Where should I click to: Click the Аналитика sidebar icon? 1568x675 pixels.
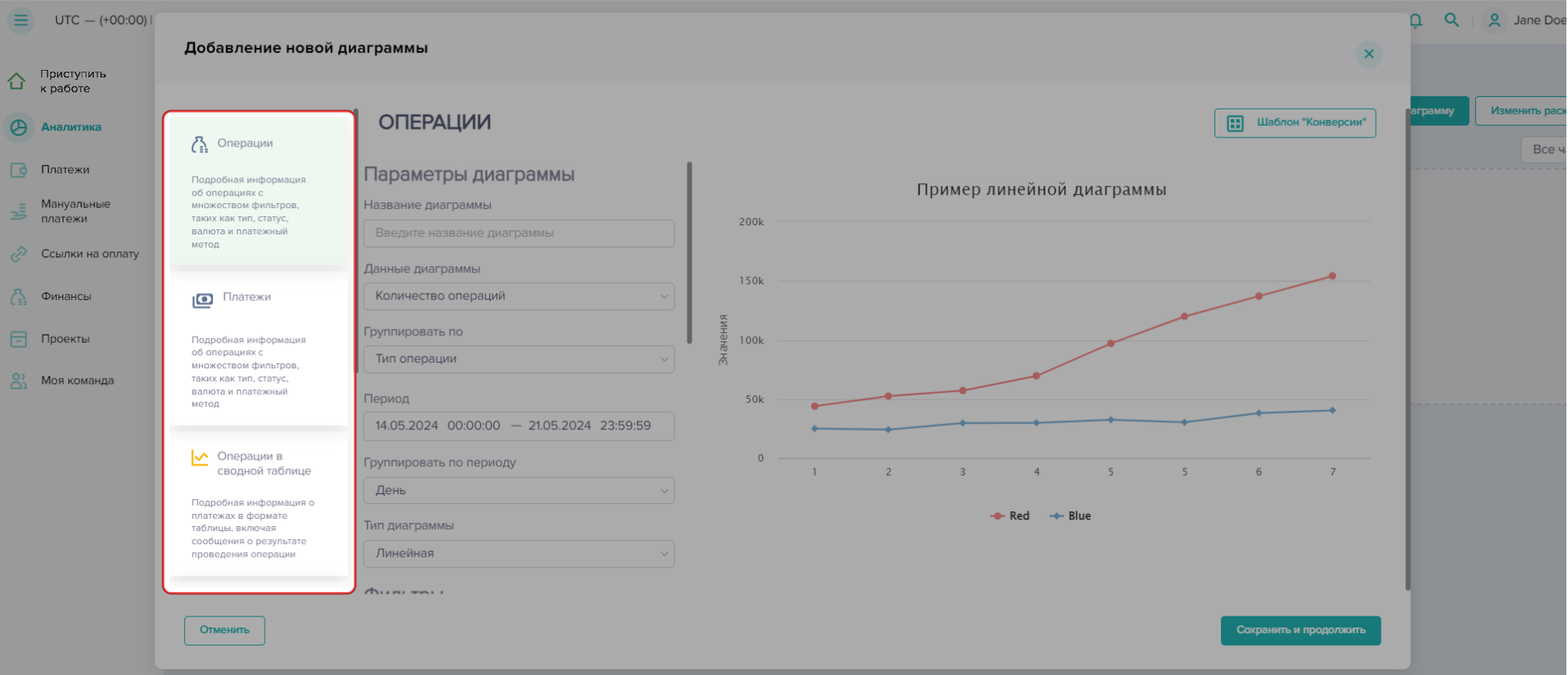[x=18, y=127]
